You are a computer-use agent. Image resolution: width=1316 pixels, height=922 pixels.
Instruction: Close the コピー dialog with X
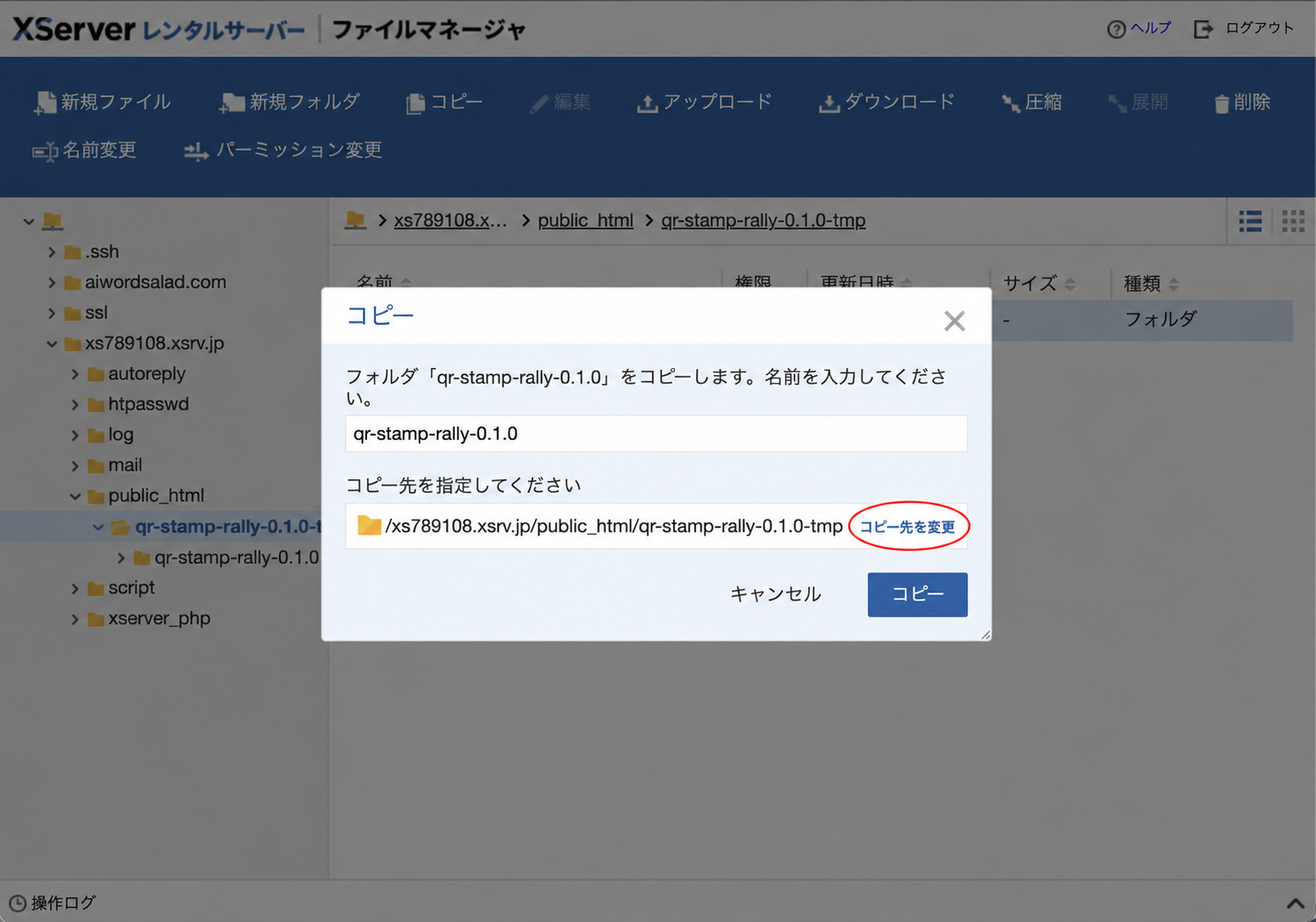[x=954, y=321]
